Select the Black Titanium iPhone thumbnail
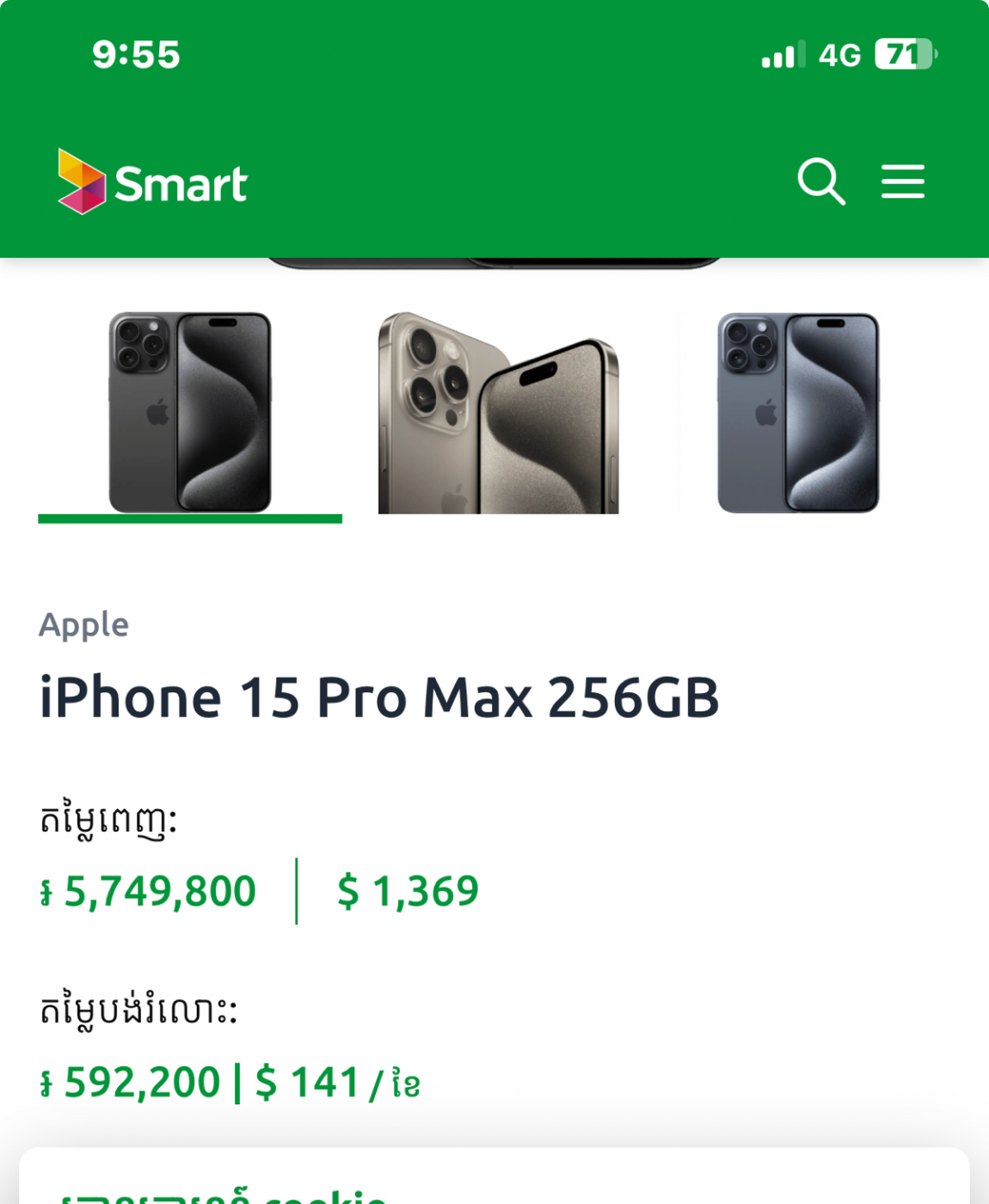The image size is (989, 1204). pos(190,413)
